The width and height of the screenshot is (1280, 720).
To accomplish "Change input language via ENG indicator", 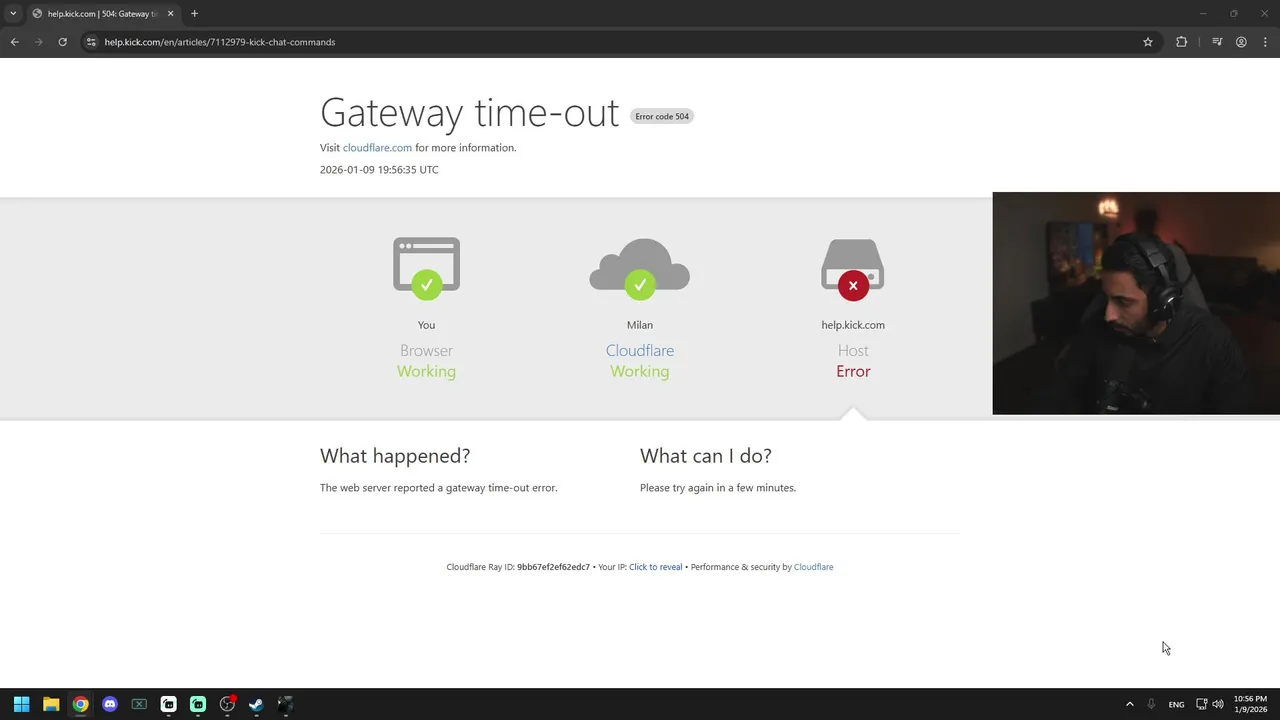I will [1176, 704].
